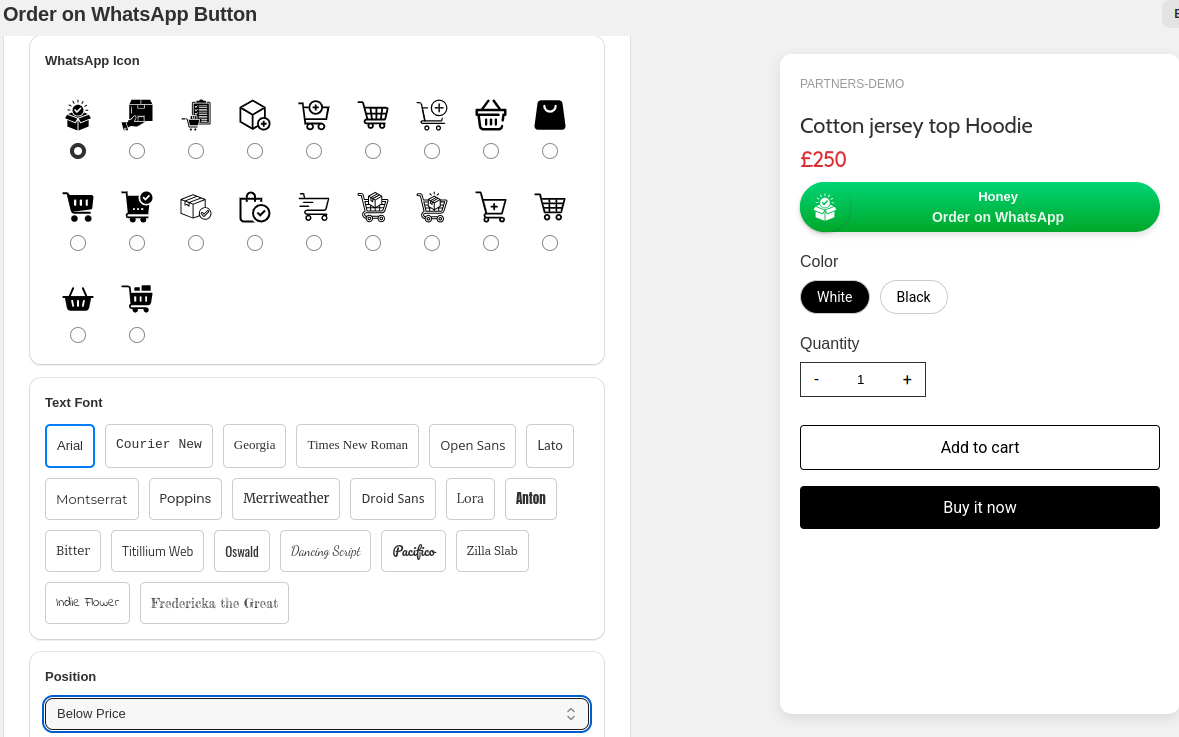Image resolution: width=1179 pixels, height=737 pixels.
Task: Click the green Order on WhatsApp button
Action: click(x=980, y=207)
